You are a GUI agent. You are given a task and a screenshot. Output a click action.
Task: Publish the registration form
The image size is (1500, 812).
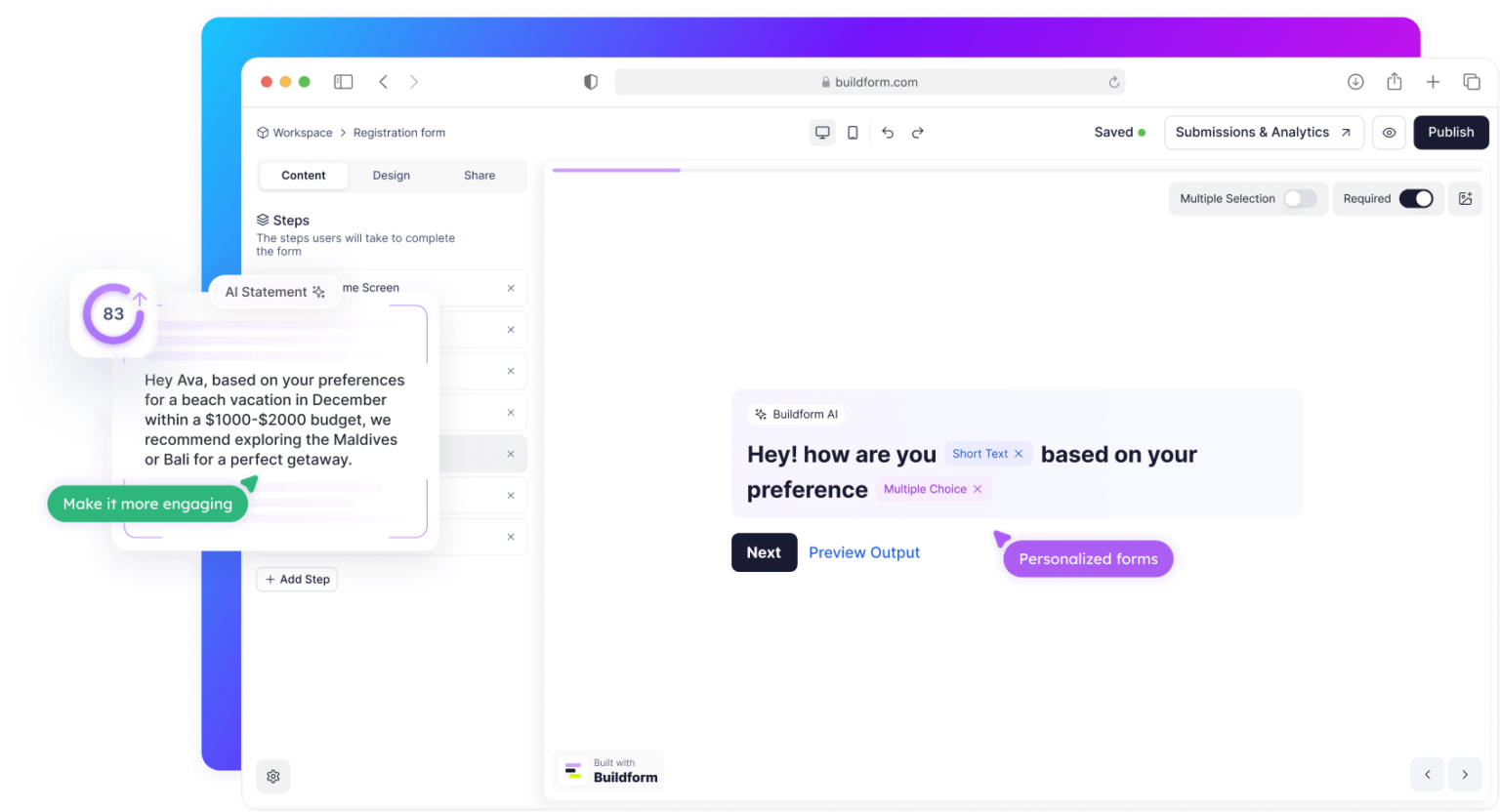click(x=1450, y=132)
